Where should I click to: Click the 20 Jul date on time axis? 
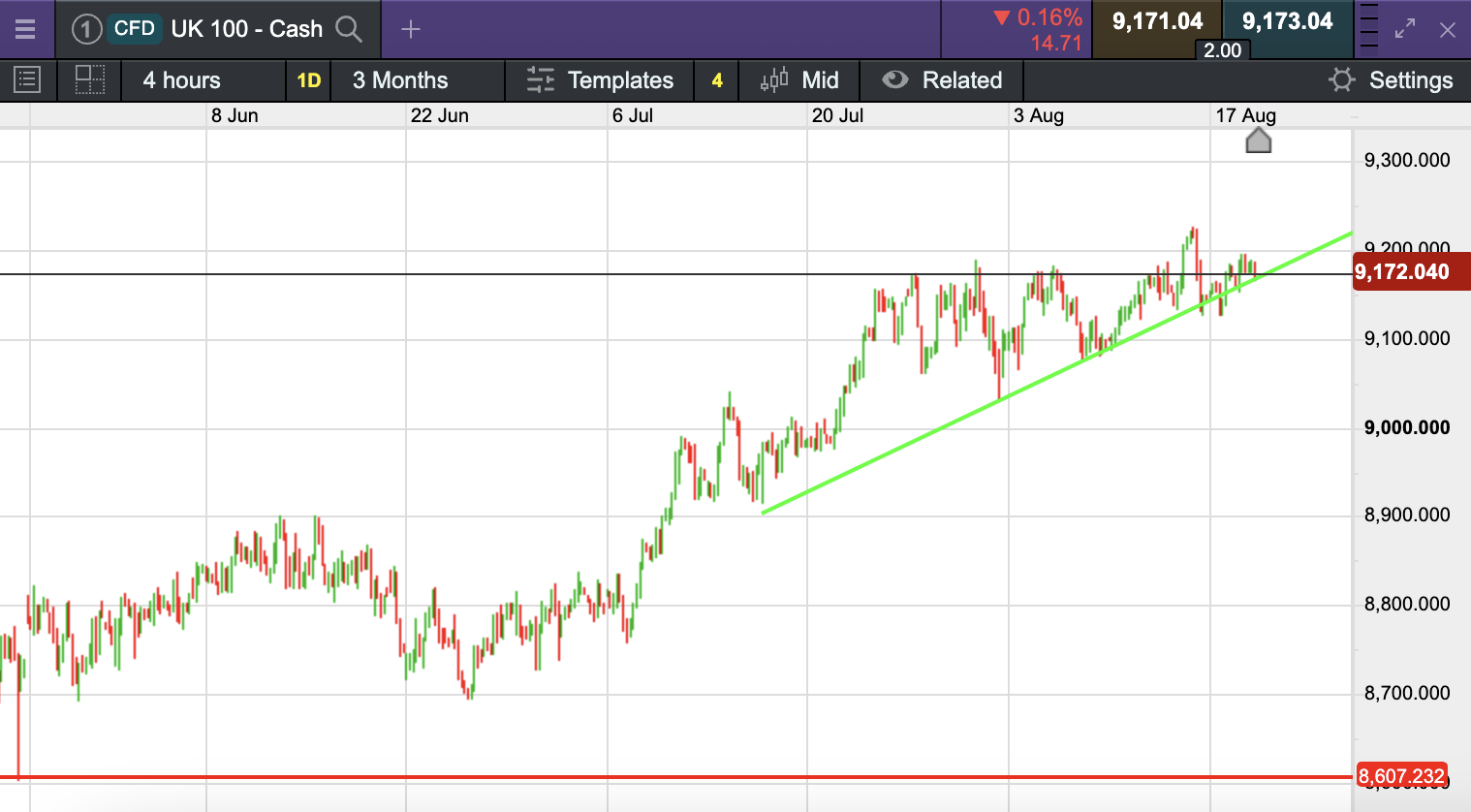837,115
